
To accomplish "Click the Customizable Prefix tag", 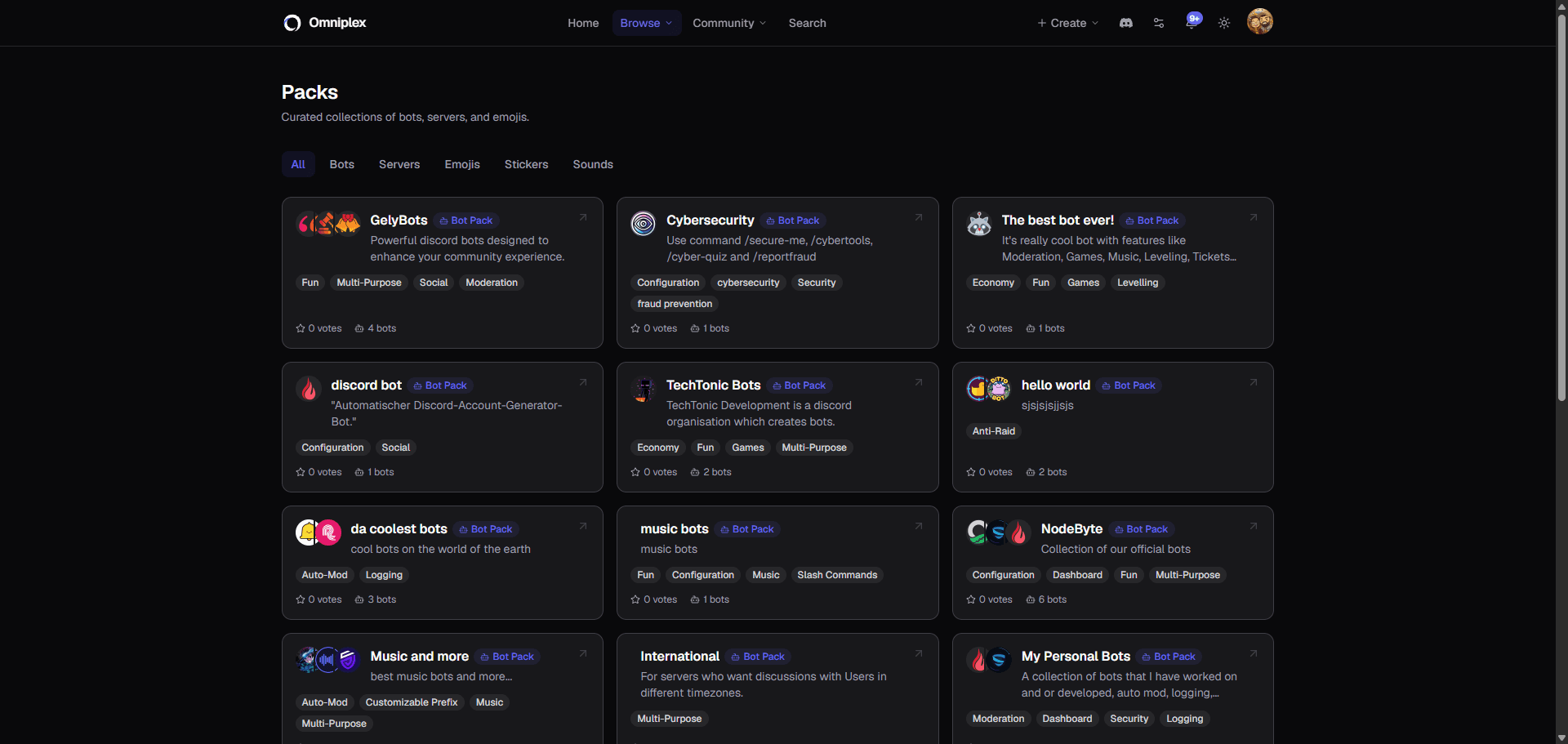I will (412, 702).
